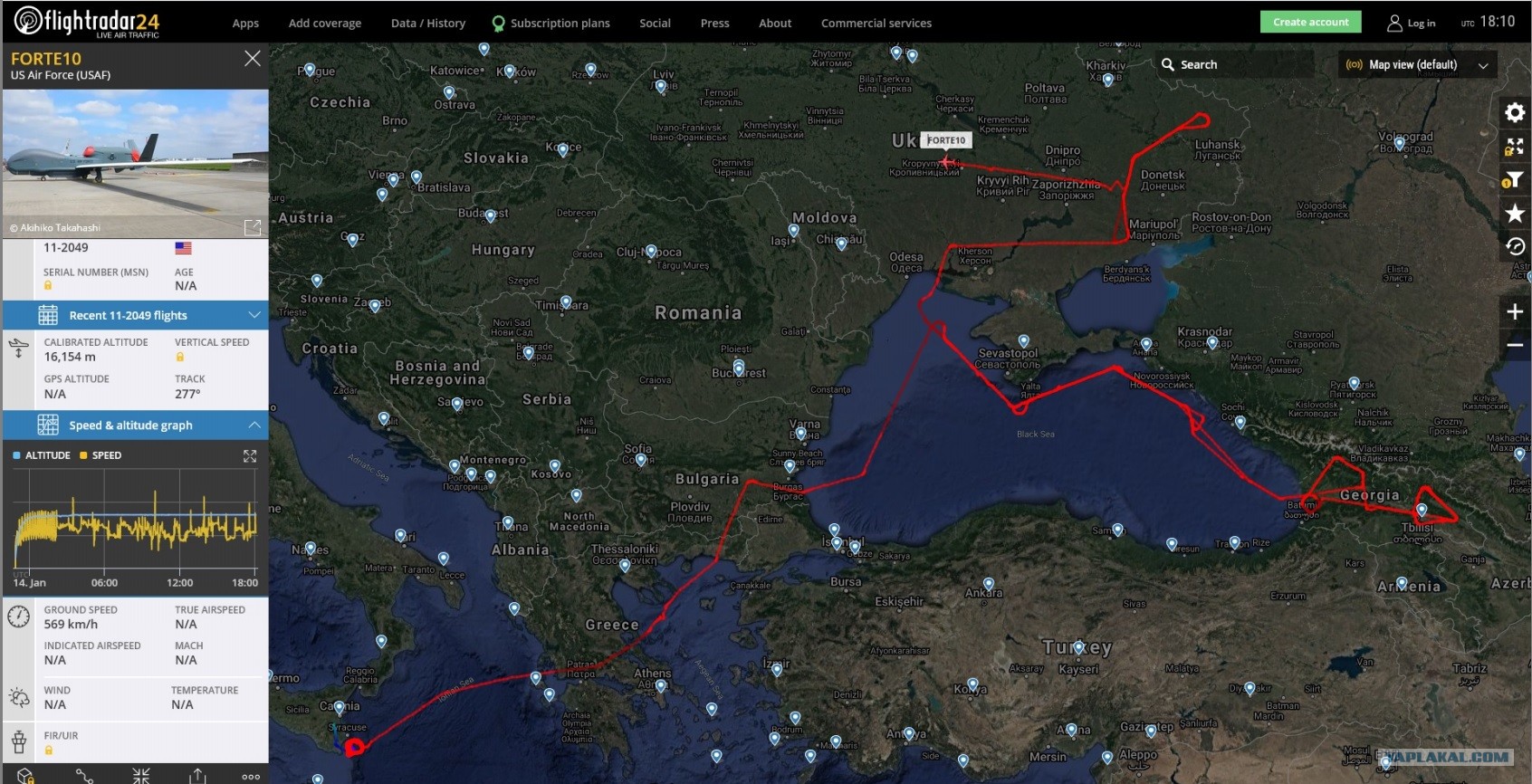
Task: Click the locked serial number icon
Action: pos(48,285)
